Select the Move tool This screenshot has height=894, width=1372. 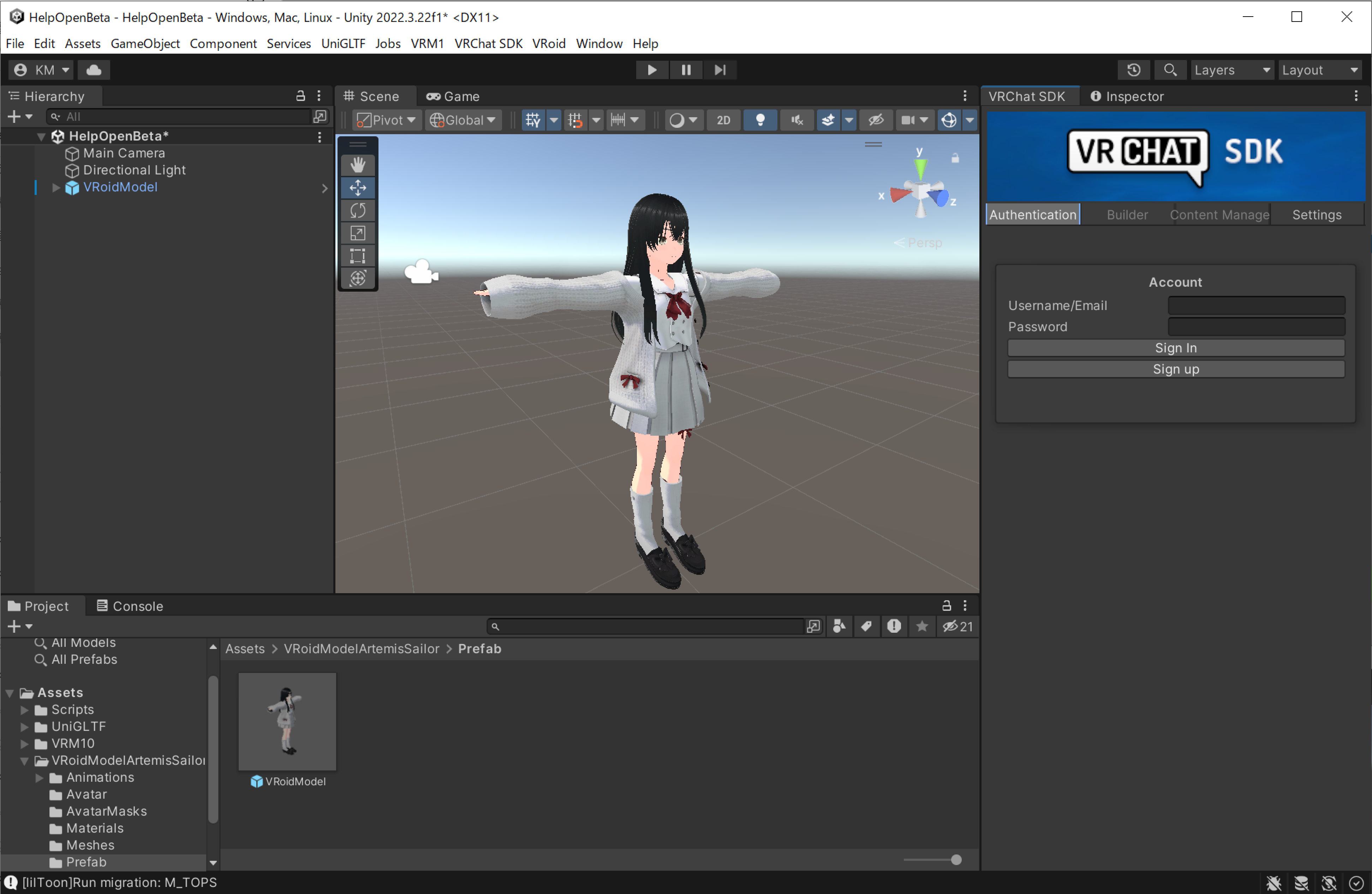coord(357,187)
